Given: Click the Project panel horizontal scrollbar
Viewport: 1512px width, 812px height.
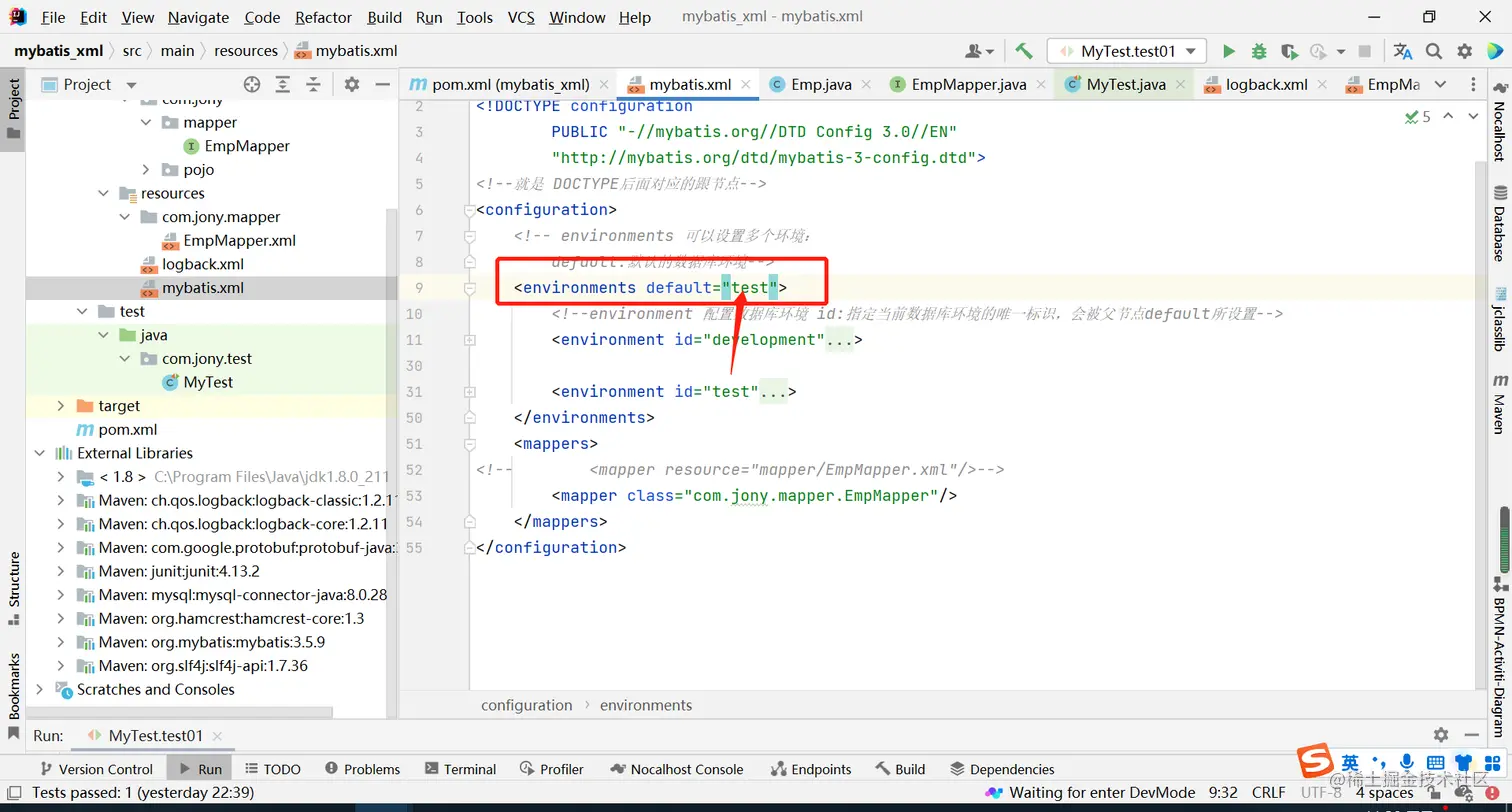Looking at the screenshot, I should point(180,712).
